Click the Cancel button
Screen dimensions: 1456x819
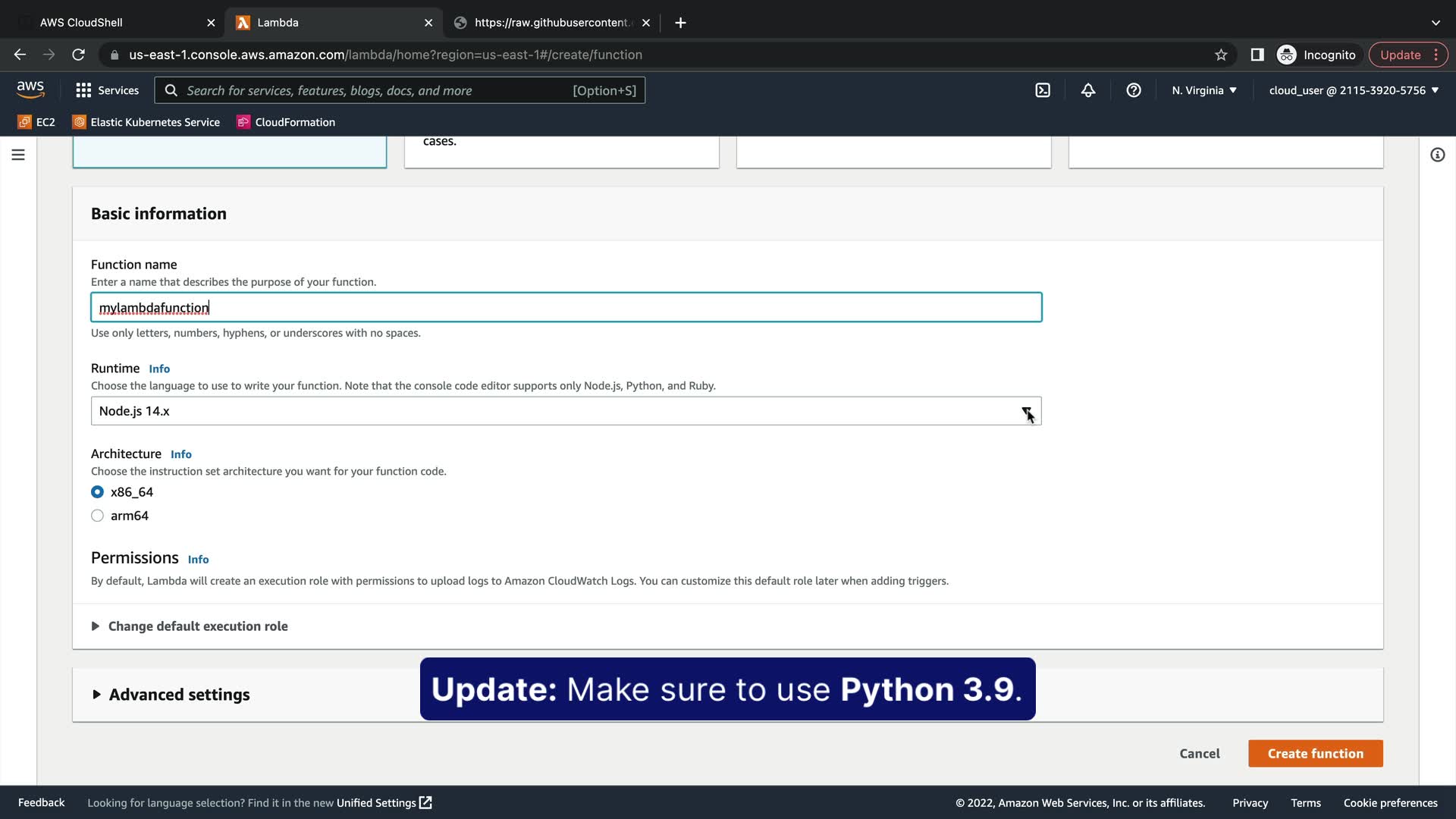point(1199,754)
